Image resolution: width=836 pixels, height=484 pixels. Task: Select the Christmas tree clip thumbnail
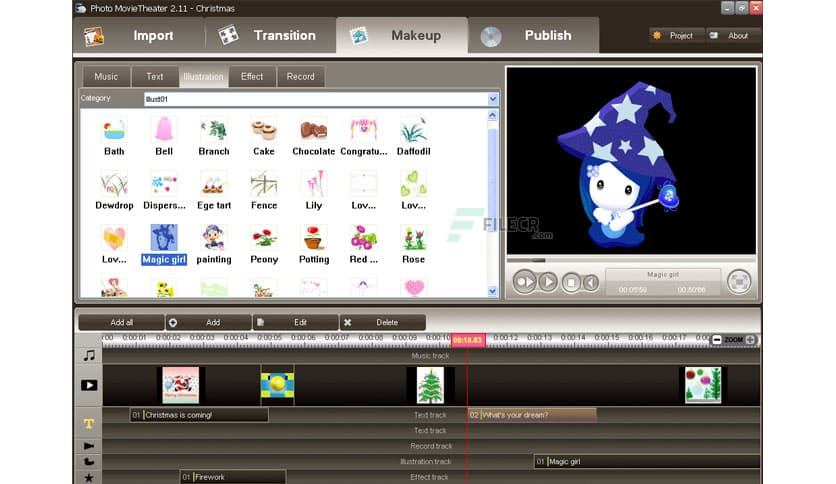[430, 385]
